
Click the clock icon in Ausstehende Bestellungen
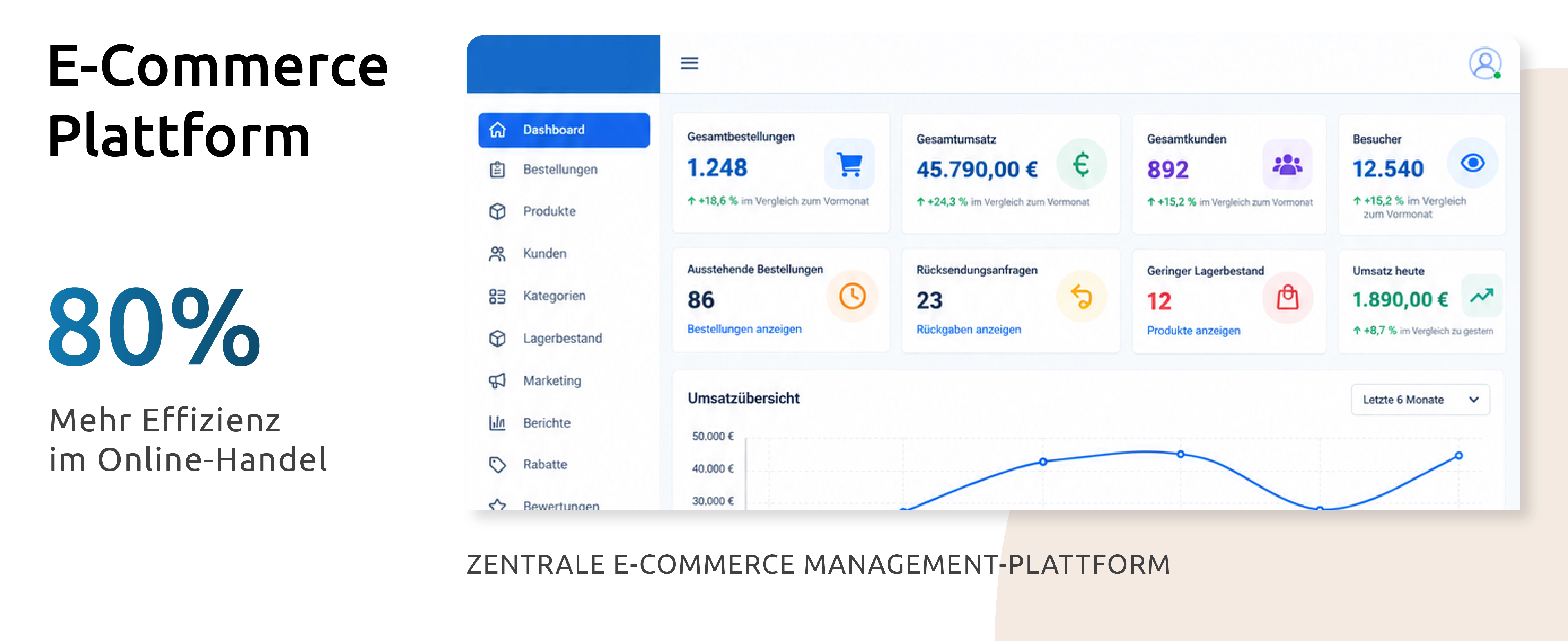point(852,296)
